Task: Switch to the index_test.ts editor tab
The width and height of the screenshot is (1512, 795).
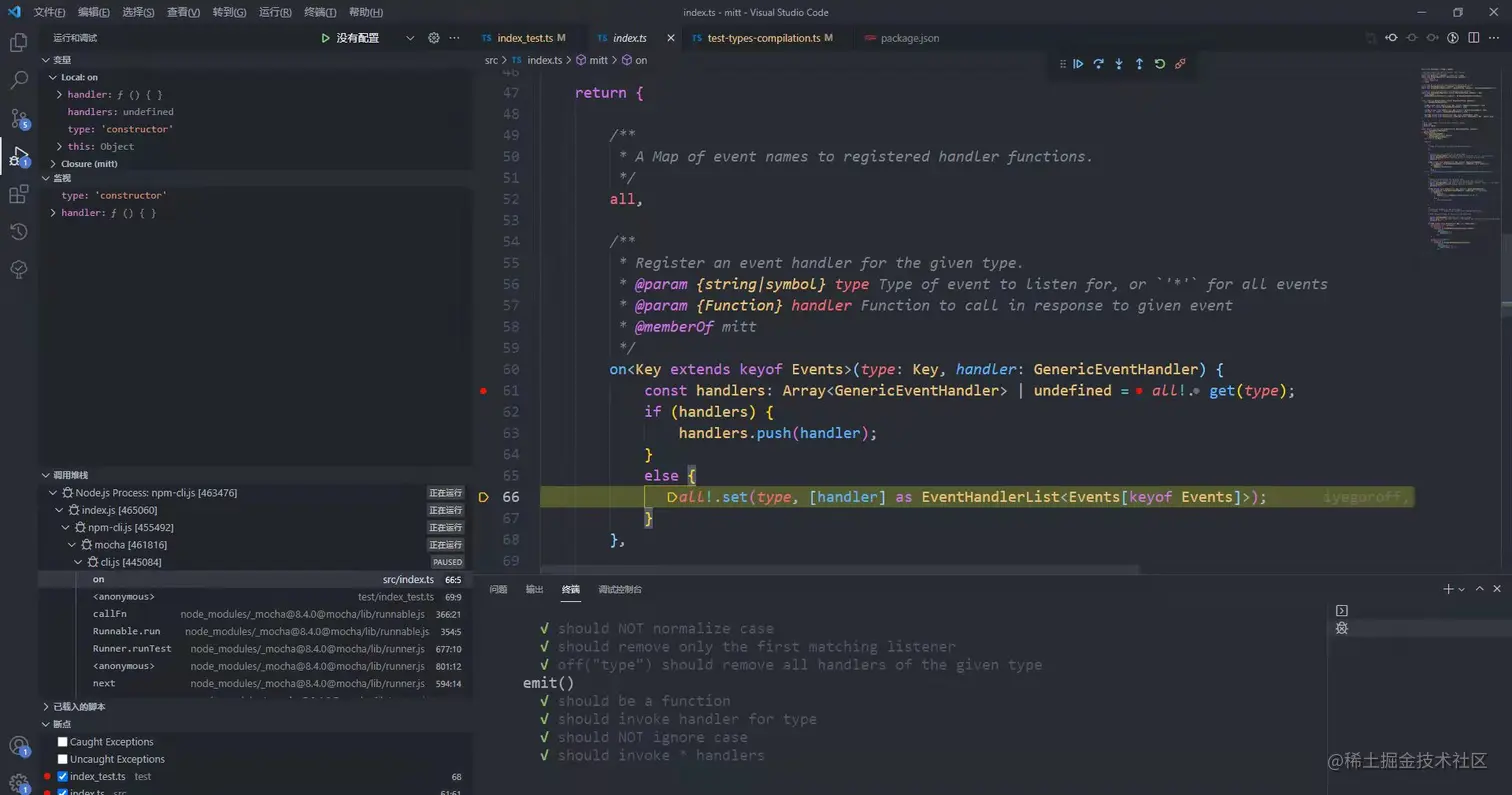Action: click(525, 38)
